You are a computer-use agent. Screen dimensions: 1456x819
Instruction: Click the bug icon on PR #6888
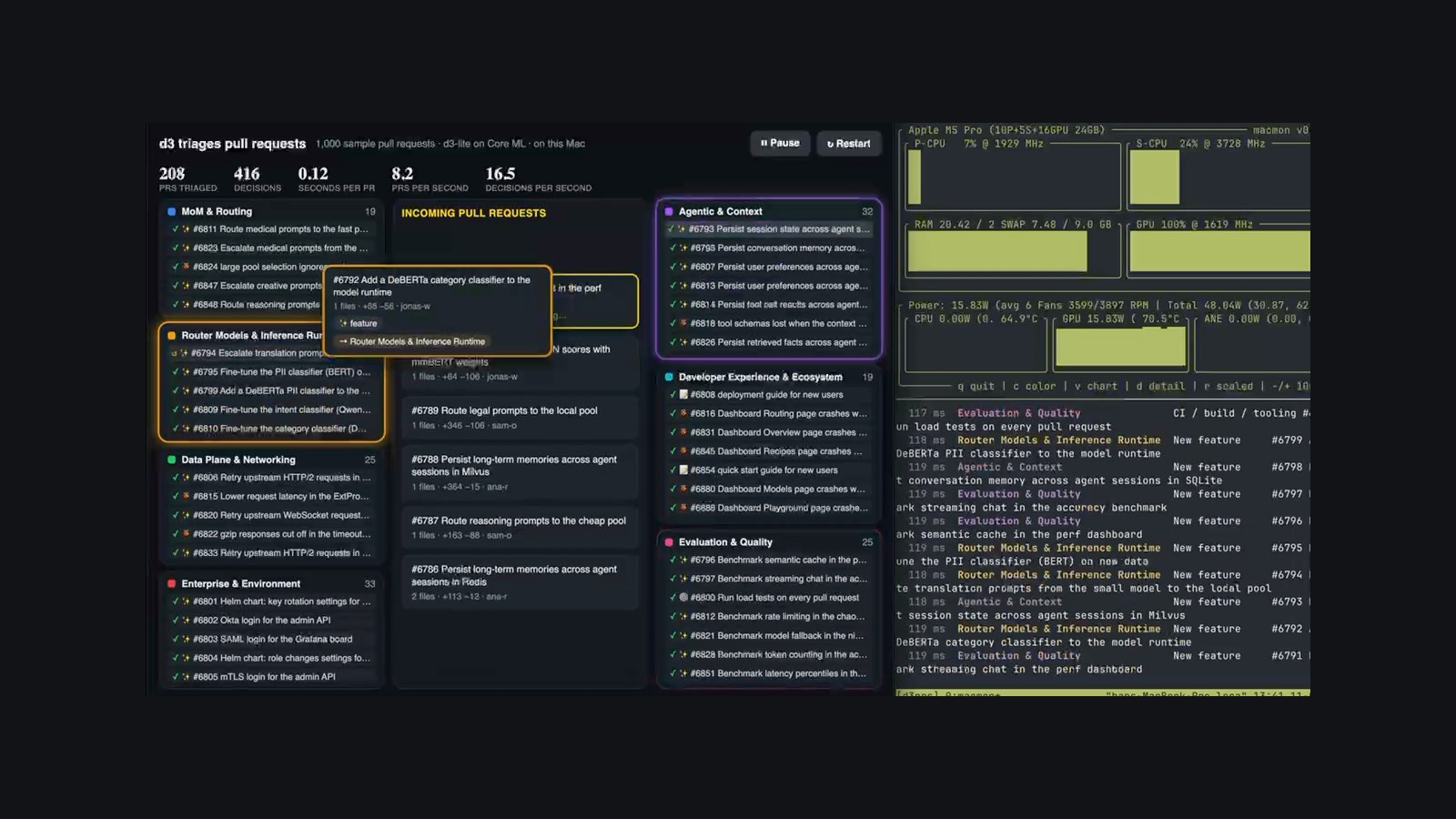coord(683,508)
